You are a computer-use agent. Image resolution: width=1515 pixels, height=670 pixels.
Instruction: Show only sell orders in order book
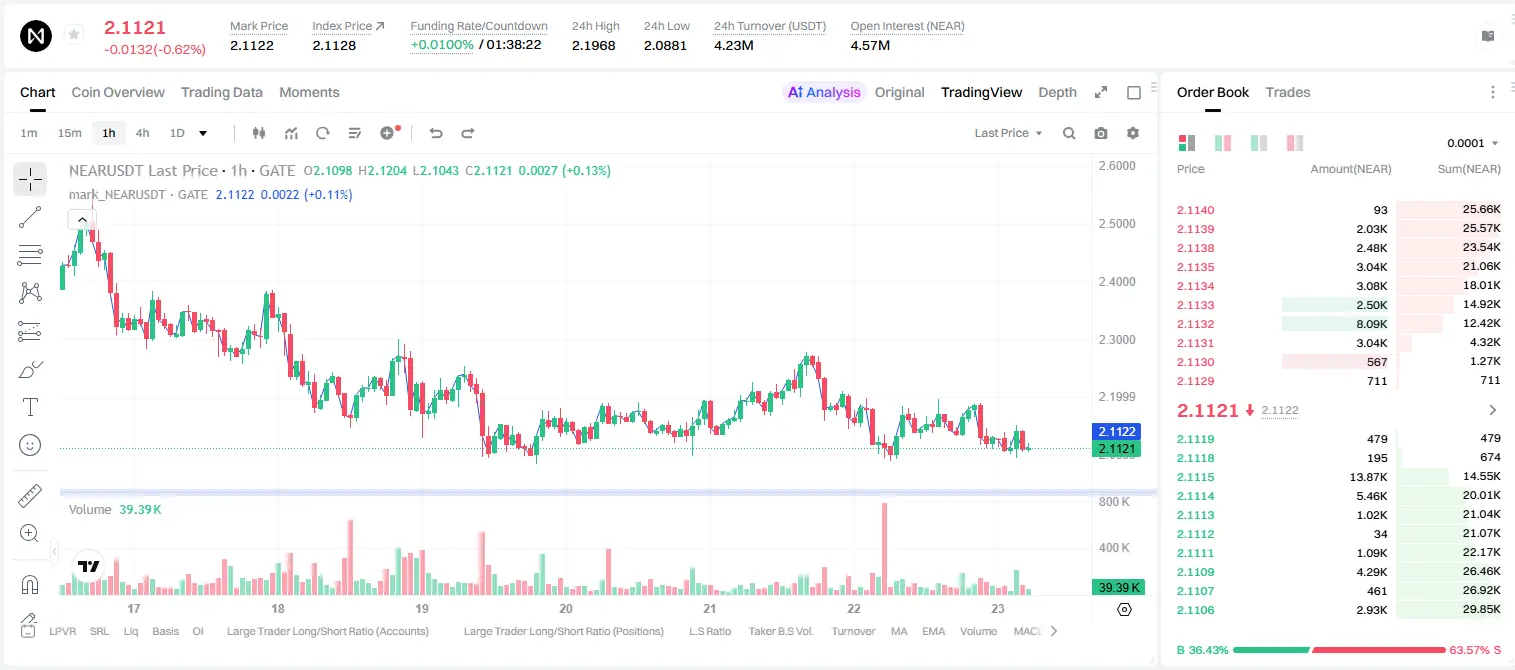1294,143
